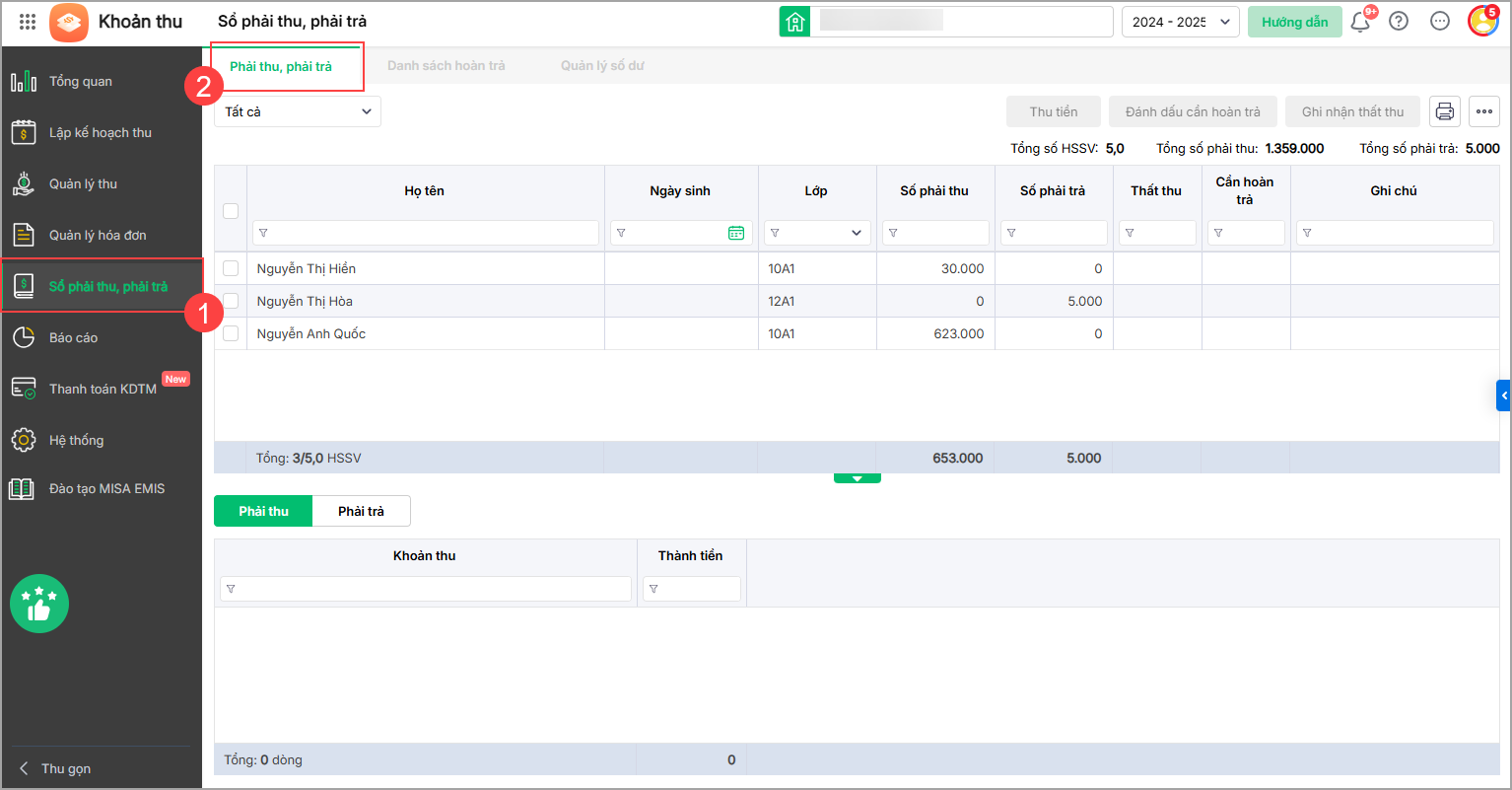Open the app launcher grid icon

pyautogui.click(x=28, y=22)
